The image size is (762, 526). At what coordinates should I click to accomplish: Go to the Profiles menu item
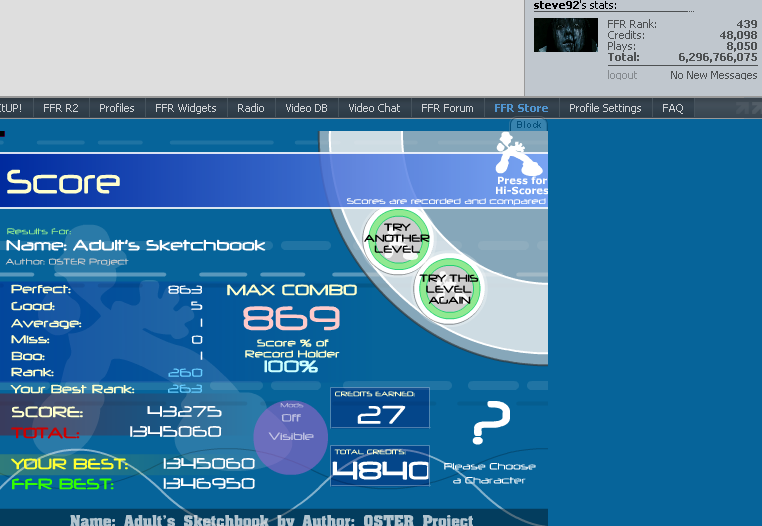[x=116, y=108]
